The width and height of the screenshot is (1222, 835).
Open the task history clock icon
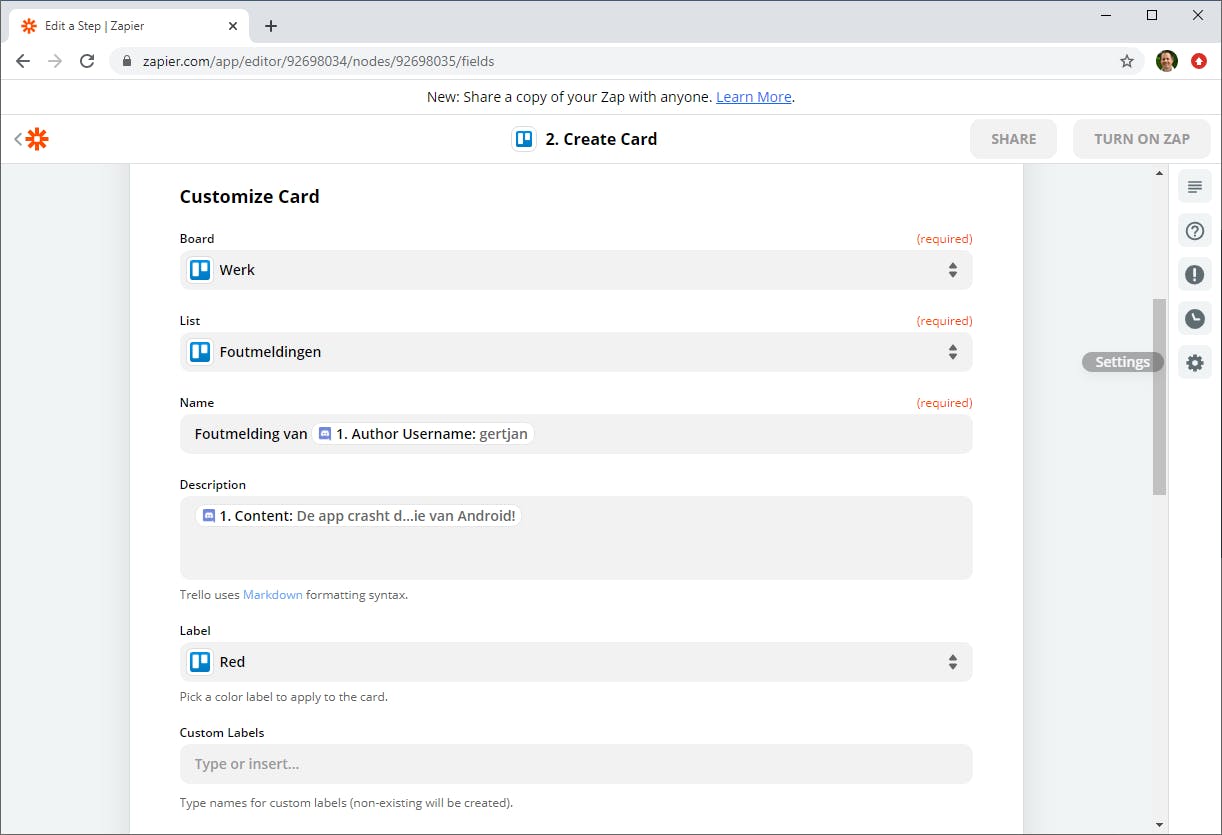pyautogui.click(x=1194, y=319)
